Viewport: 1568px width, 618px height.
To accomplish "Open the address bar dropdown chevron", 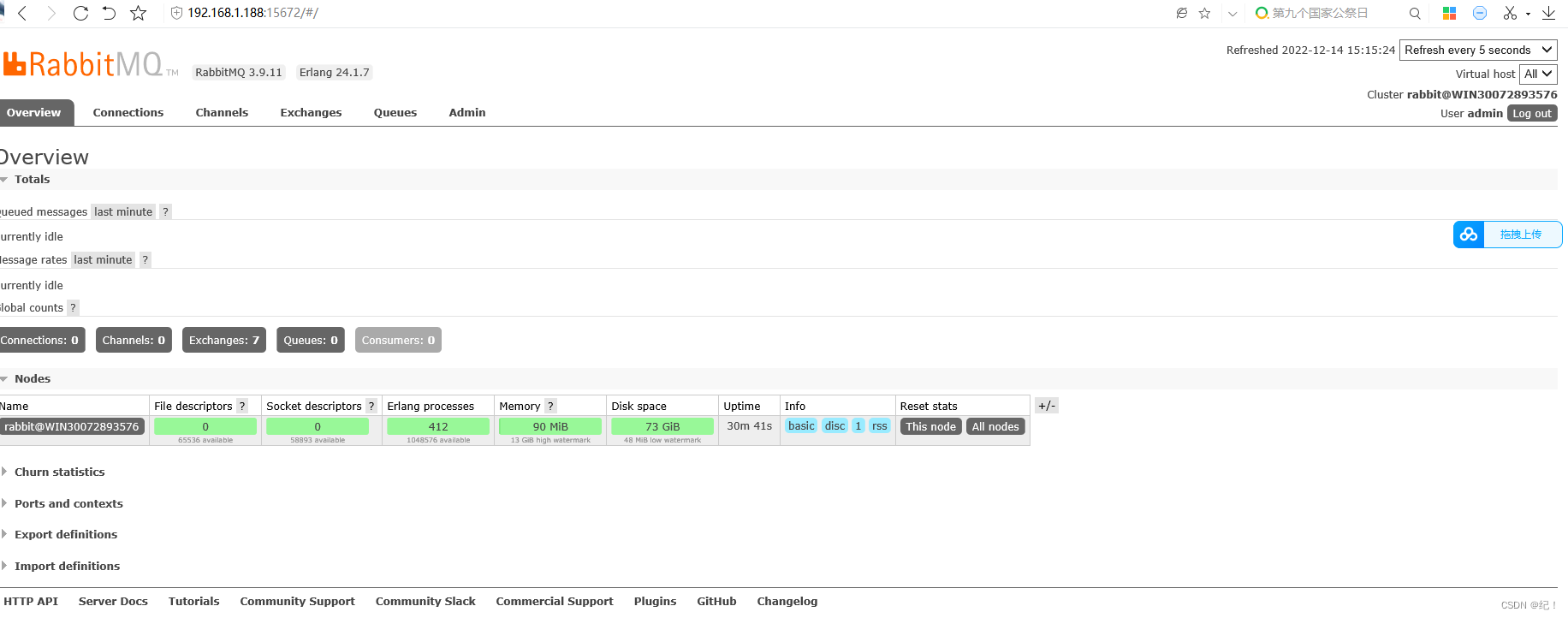I will click(x=1232, y=14).
